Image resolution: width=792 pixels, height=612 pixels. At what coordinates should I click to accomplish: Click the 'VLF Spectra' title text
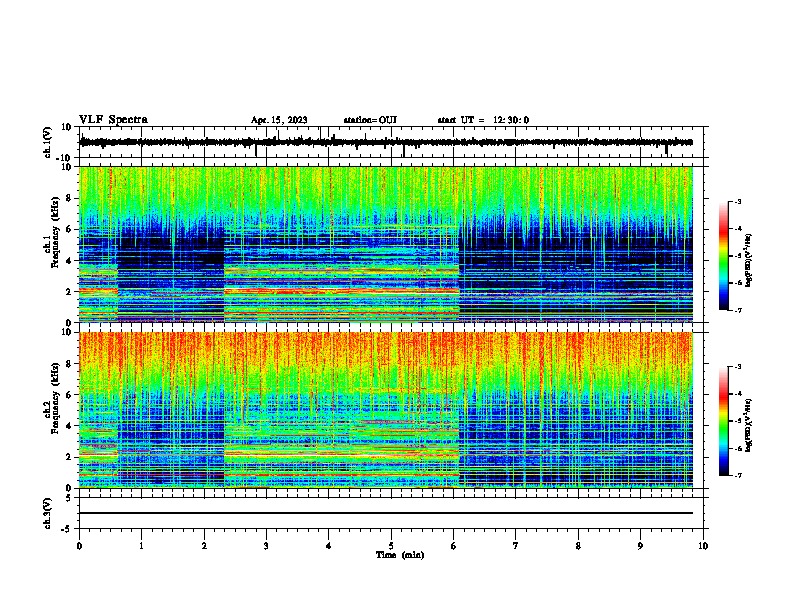click(x=113, y=120)
